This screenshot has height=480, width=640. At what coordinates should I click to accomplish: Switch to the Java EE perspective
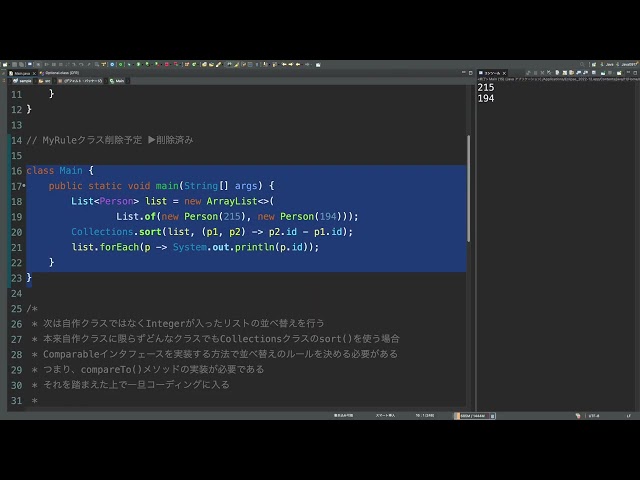tap(627, 64)
